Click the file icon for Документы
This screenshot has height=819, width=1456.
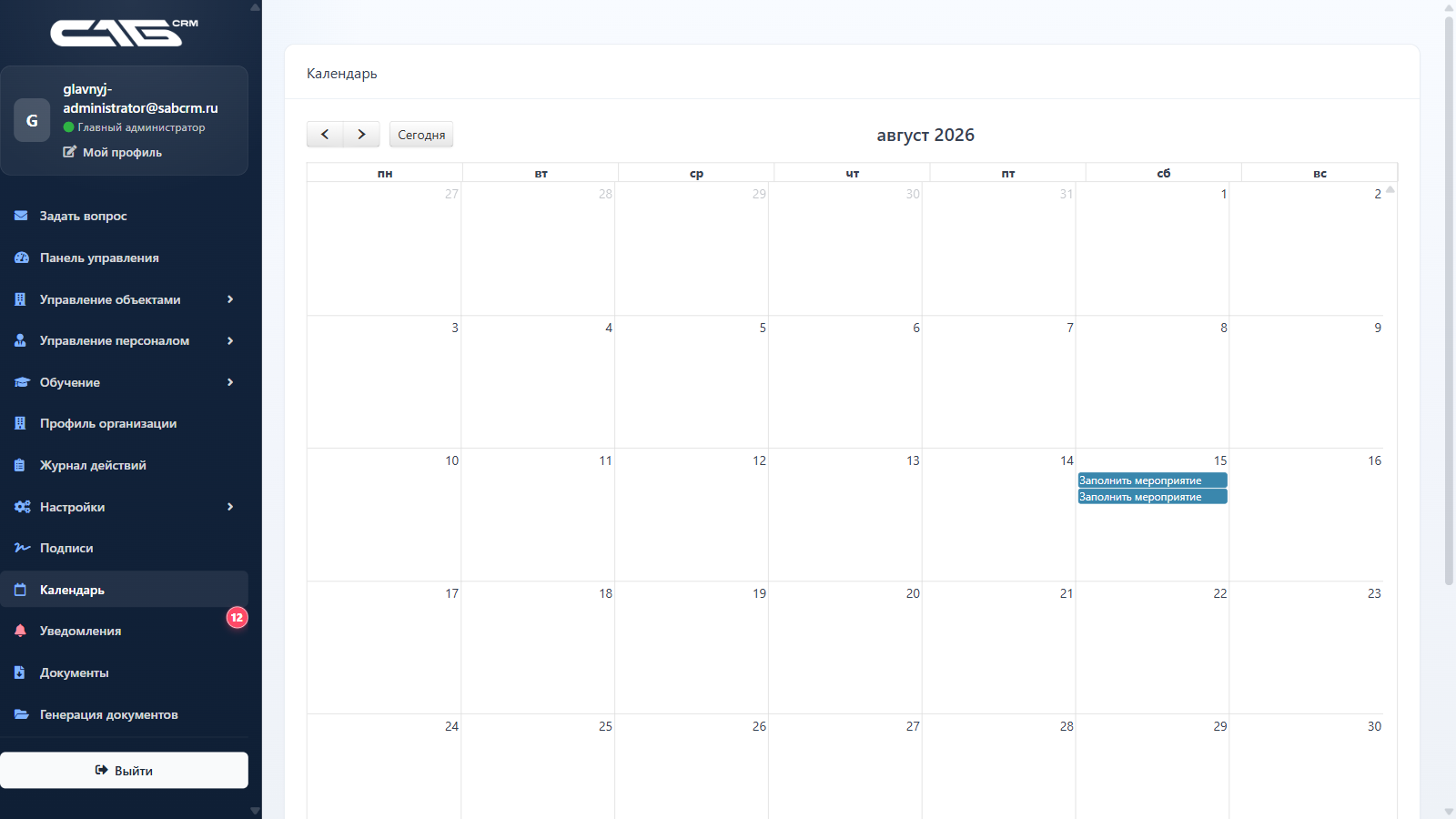click(20, 672)
